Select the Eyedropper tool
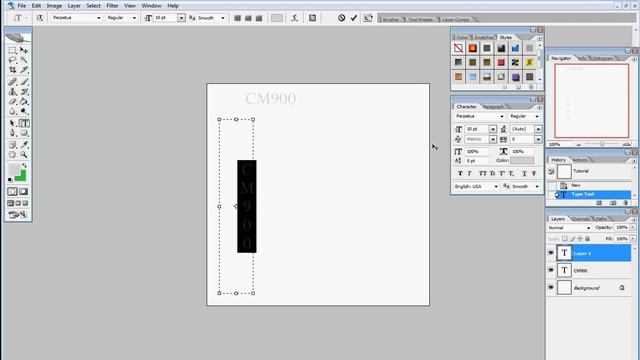Viewport: 640px width, 360px height. [24, 144]
